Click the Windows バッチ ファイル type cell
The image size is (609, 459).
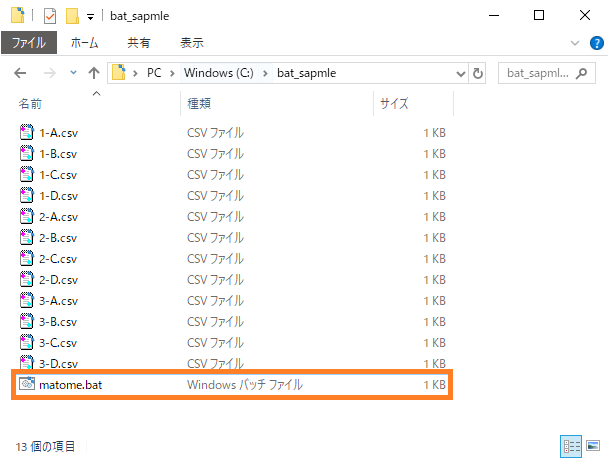(x=245, y=385)
